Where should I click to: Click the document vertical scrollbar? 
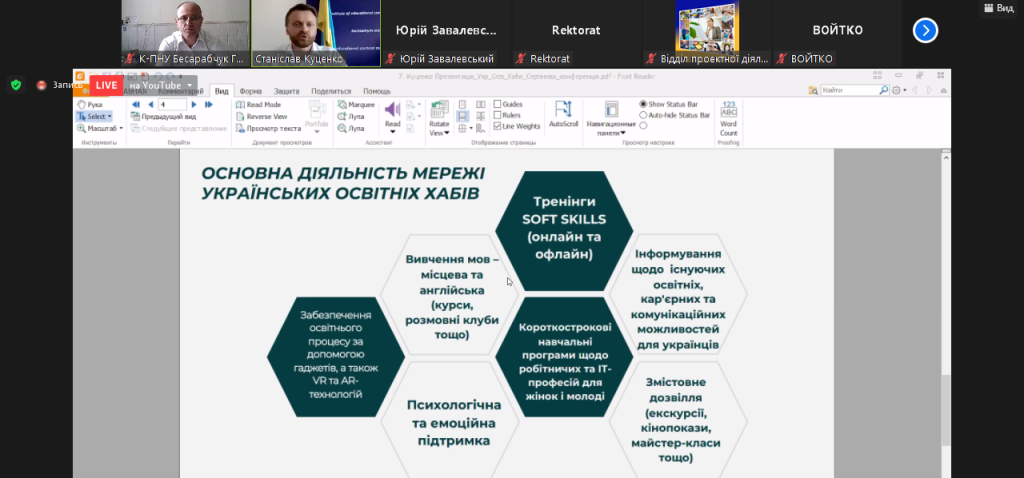click(946, 300)
